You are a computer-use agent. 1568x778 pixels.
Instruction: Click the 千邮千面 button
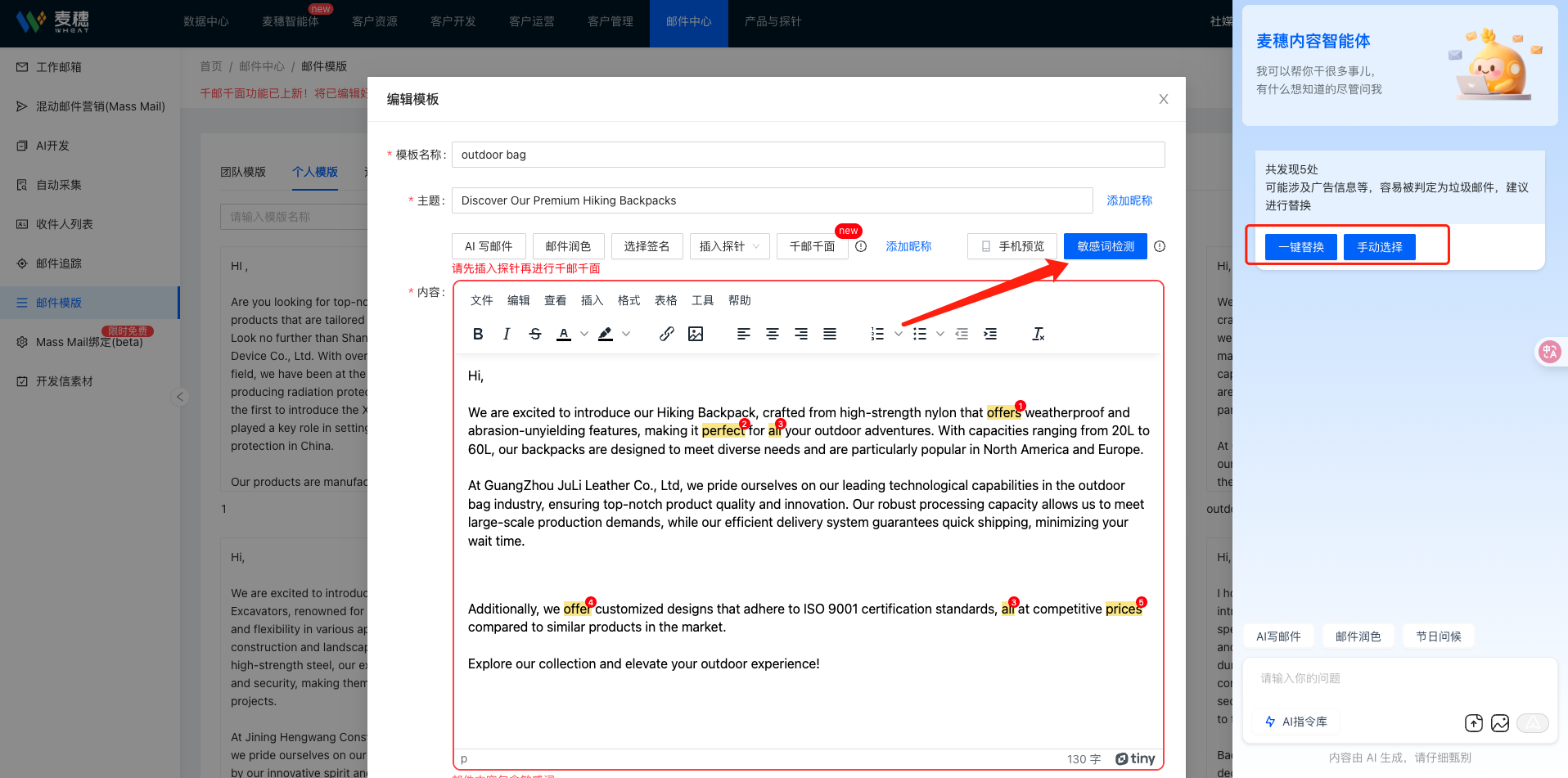812,246
